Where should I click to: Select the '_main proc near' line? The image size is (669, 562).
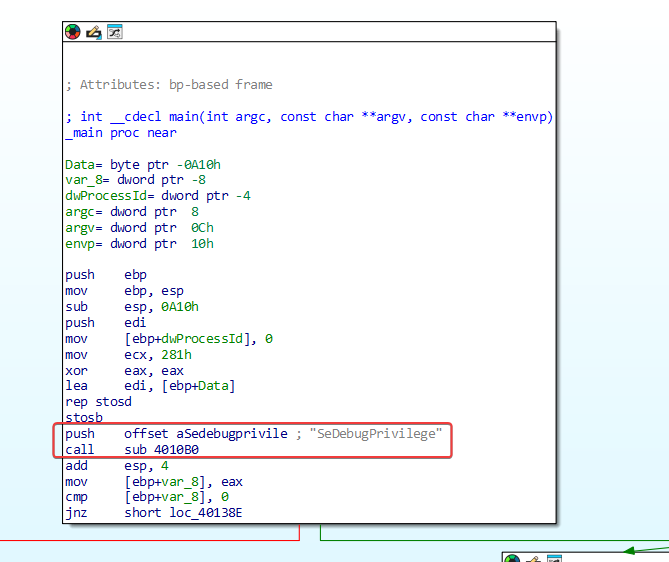(121, 133)
